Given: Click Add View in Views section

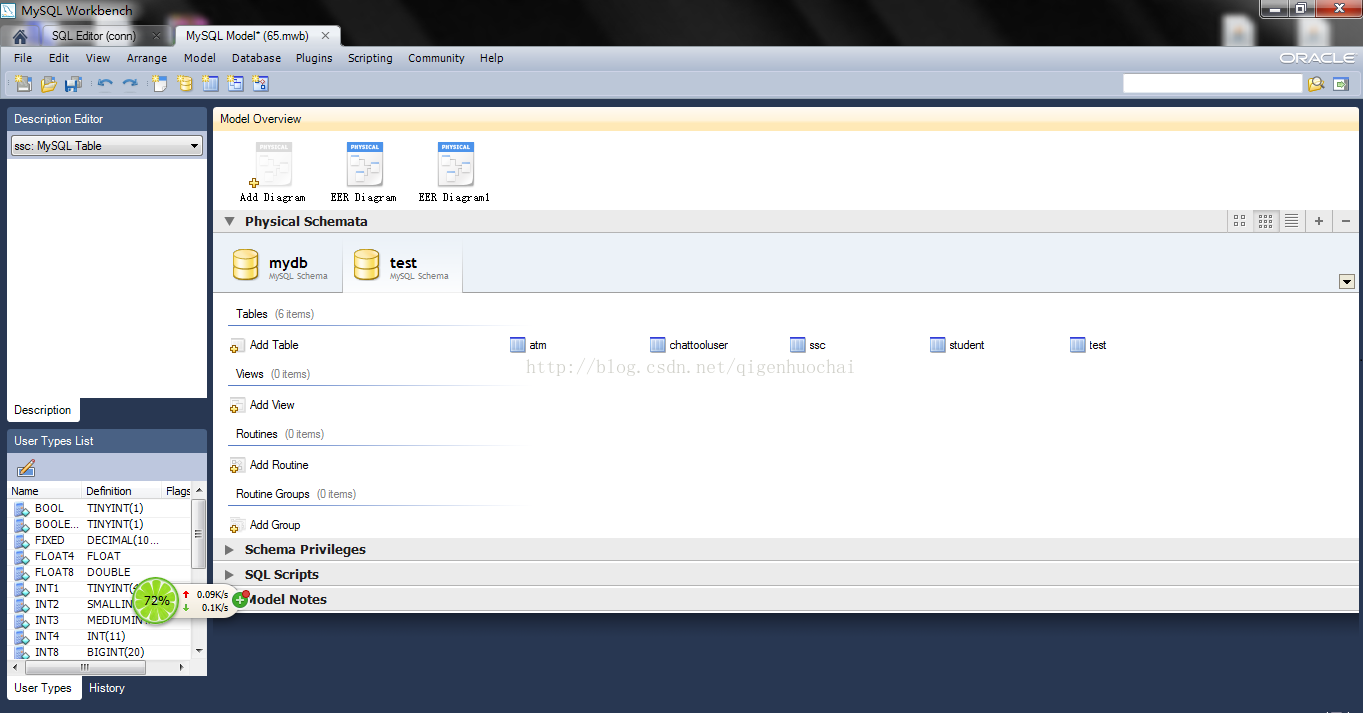Looking at the screenshot, I should click(x=262, y=405).
